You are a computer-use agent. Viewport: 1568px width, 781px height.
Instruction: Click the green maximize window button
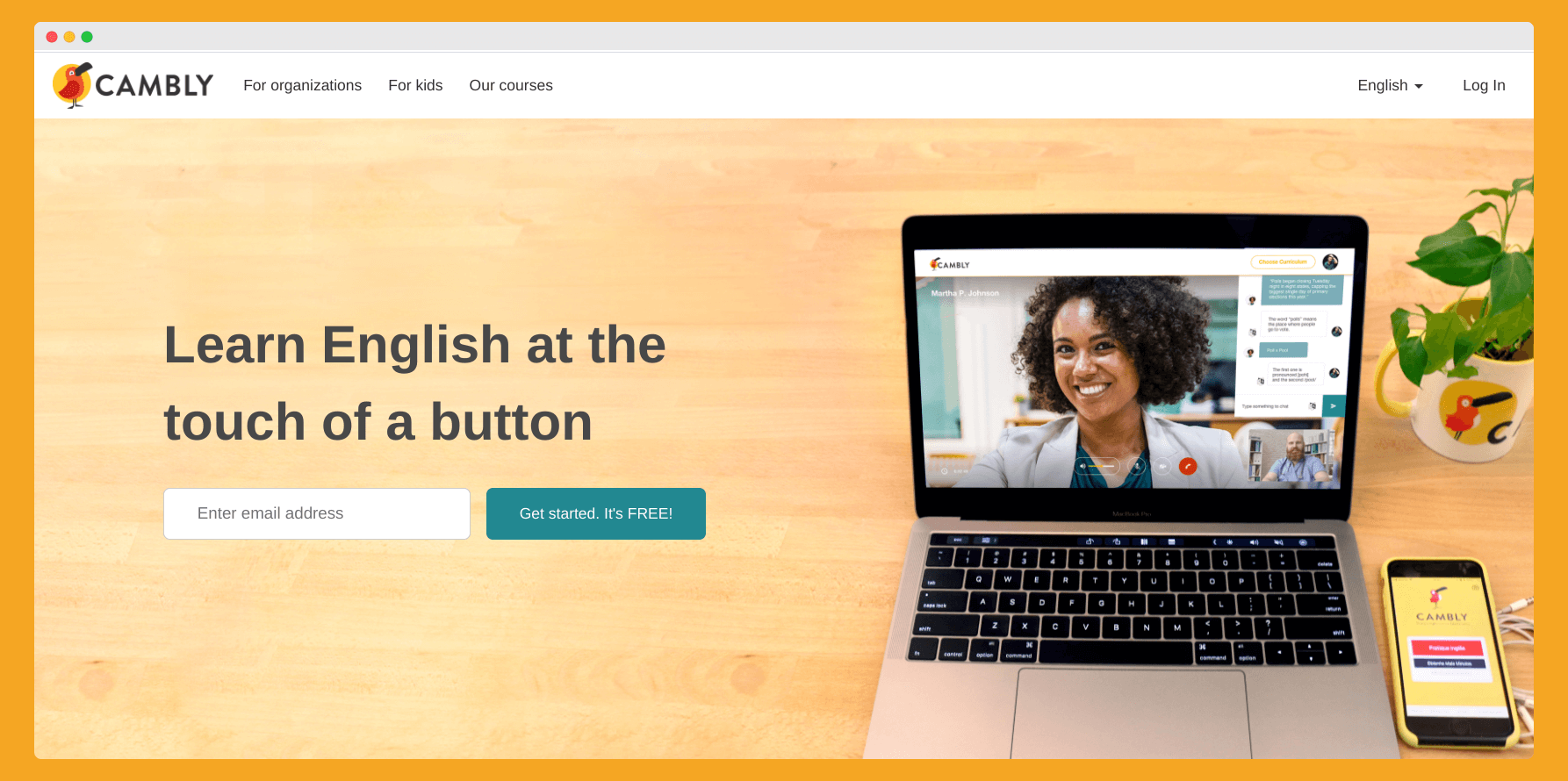(87, 37)
